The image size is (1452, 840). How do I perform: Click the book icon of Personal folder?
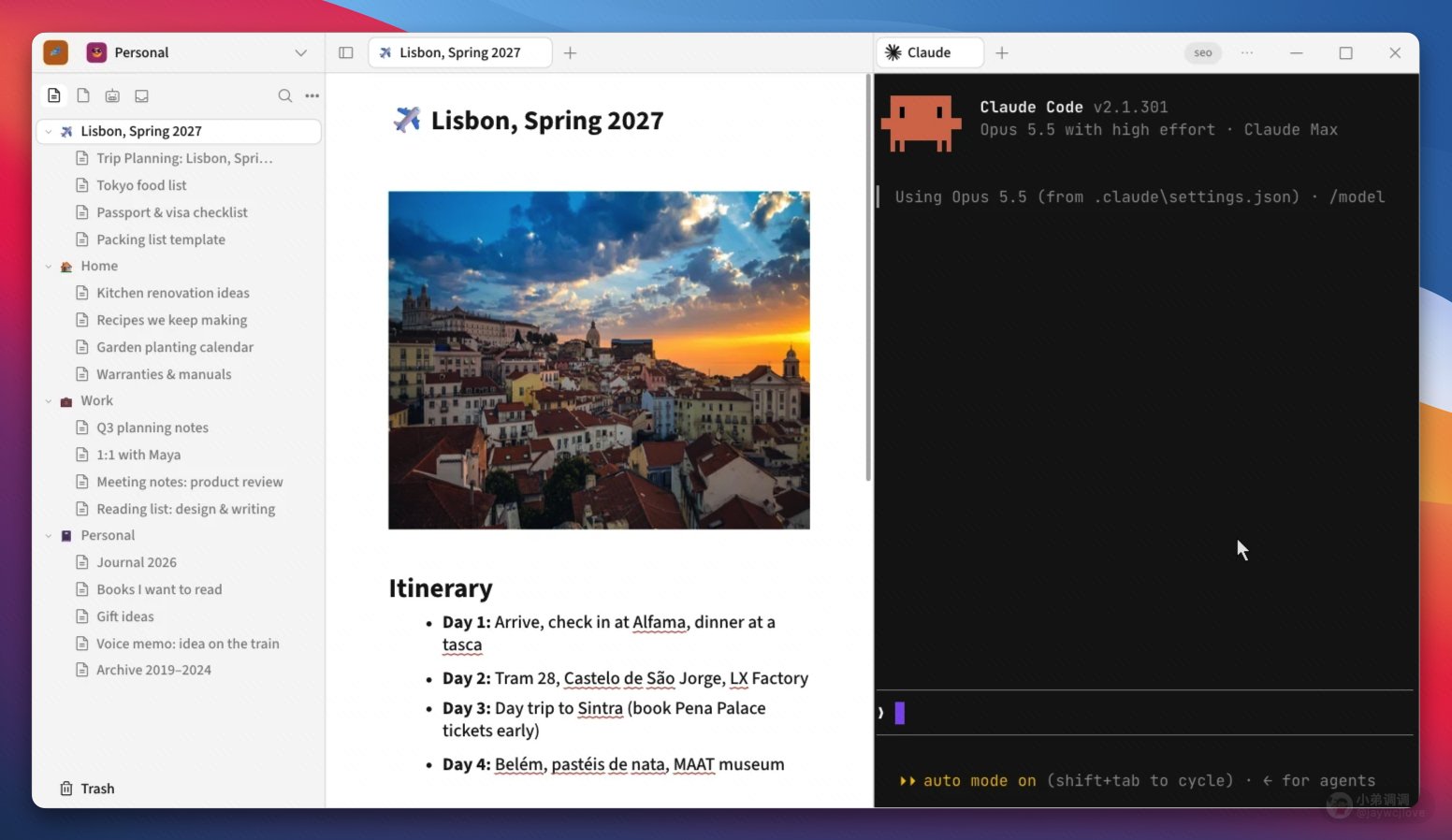pos(66,536)
